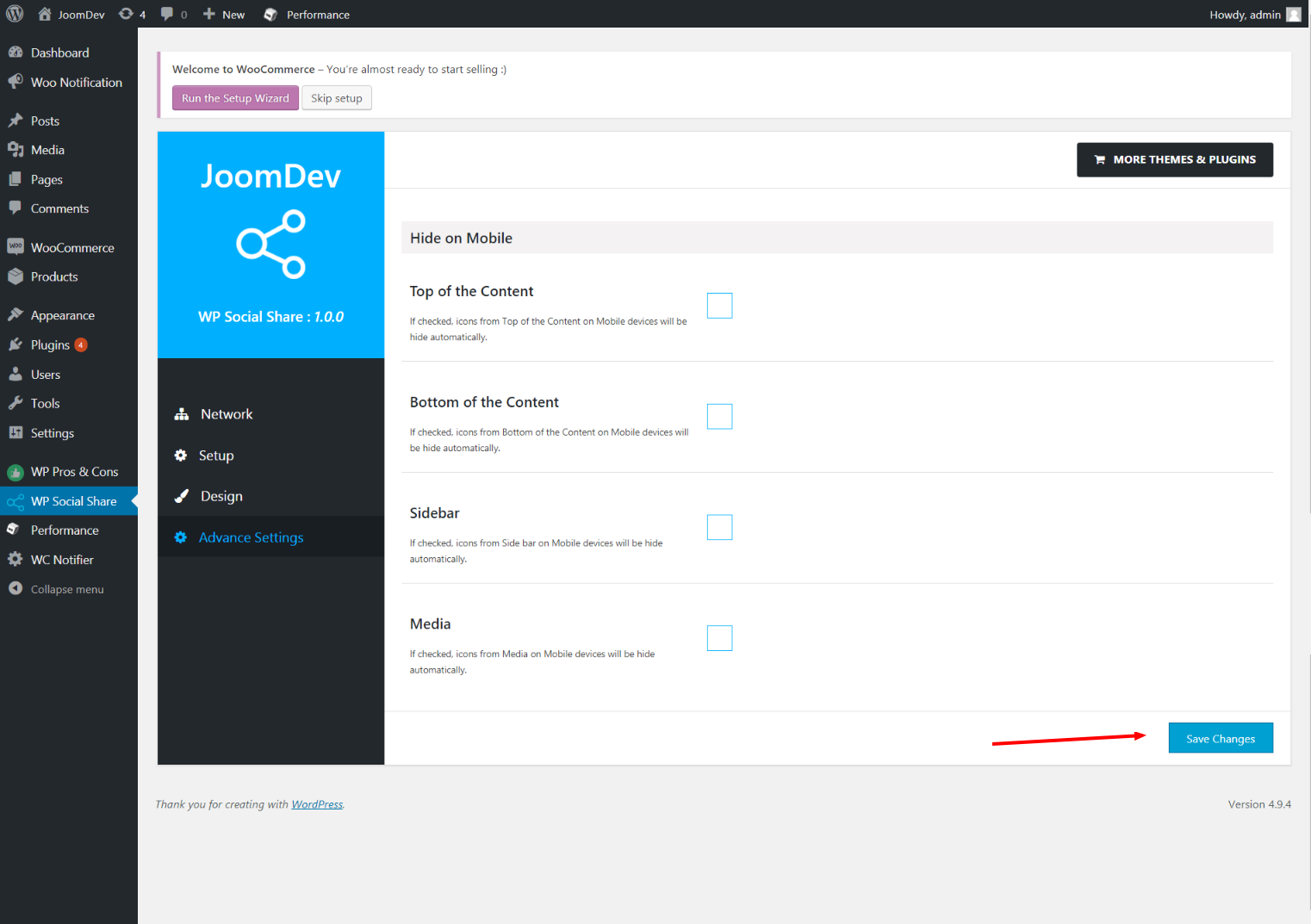Select the Network sitemap icon
1311x924 pixels.
[181, 414]
